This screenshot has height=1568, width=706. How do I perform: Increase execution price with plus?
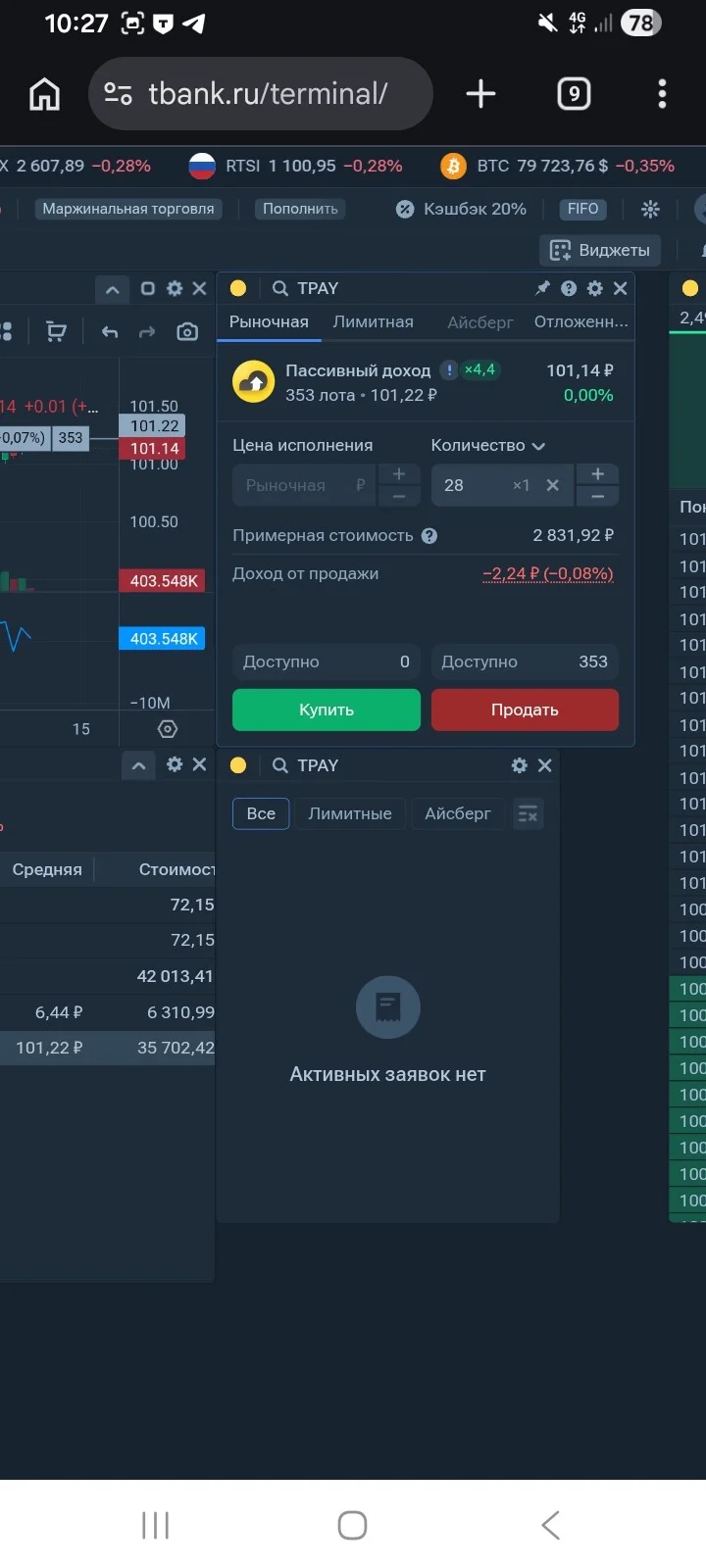[x=399, y=474]
